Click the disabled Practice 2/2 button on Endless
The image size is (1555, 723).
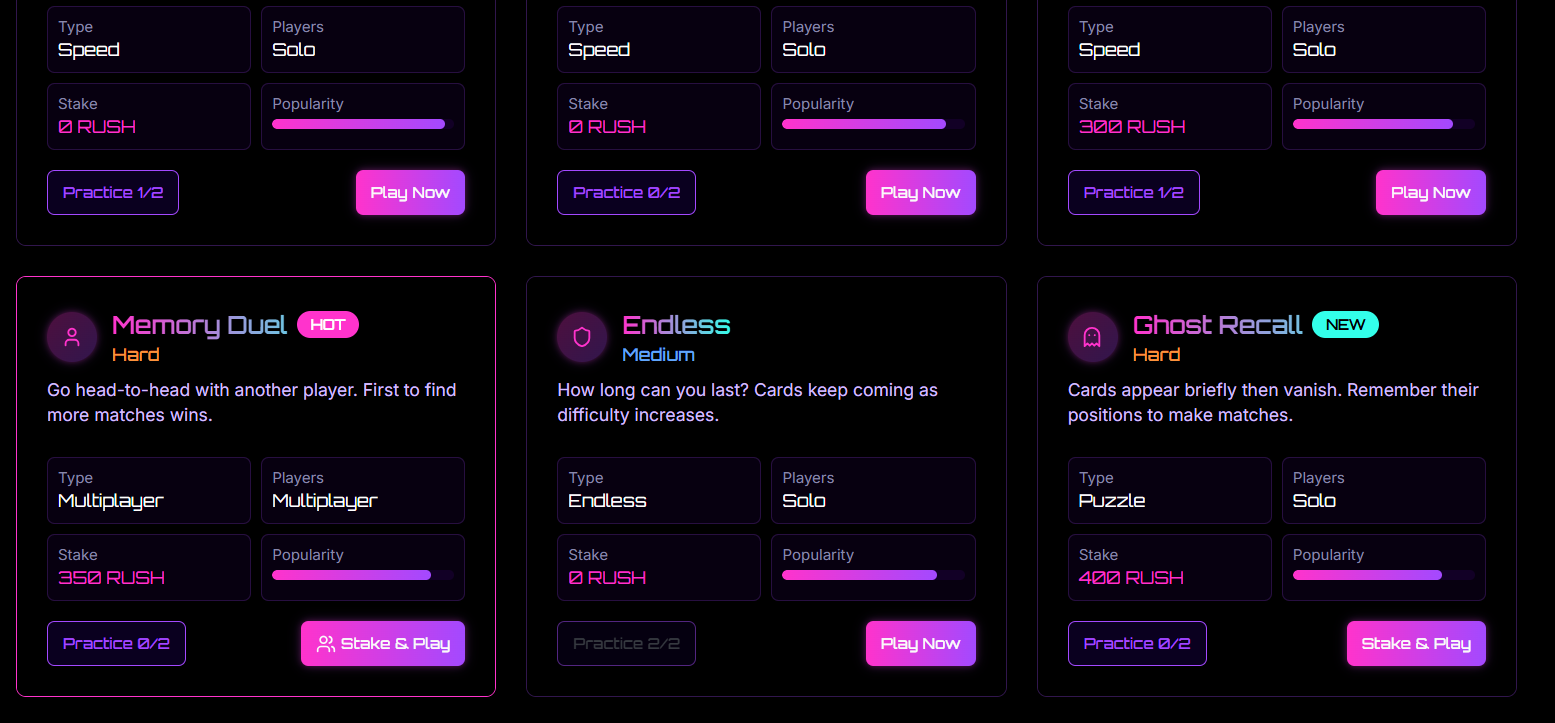[626, 644]
